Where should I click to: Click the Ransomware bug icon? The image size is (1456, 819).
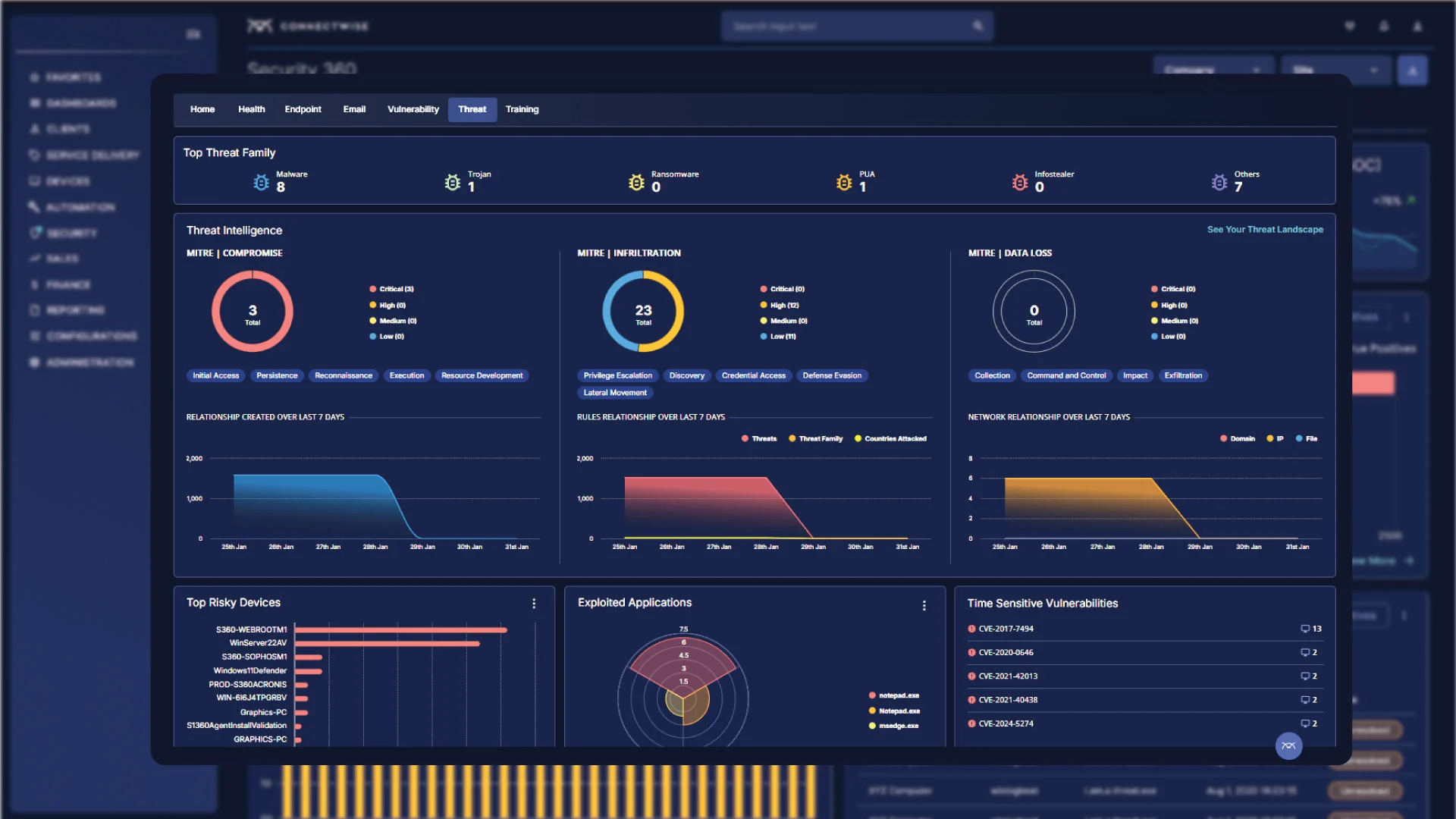click(x=636, y=183)
